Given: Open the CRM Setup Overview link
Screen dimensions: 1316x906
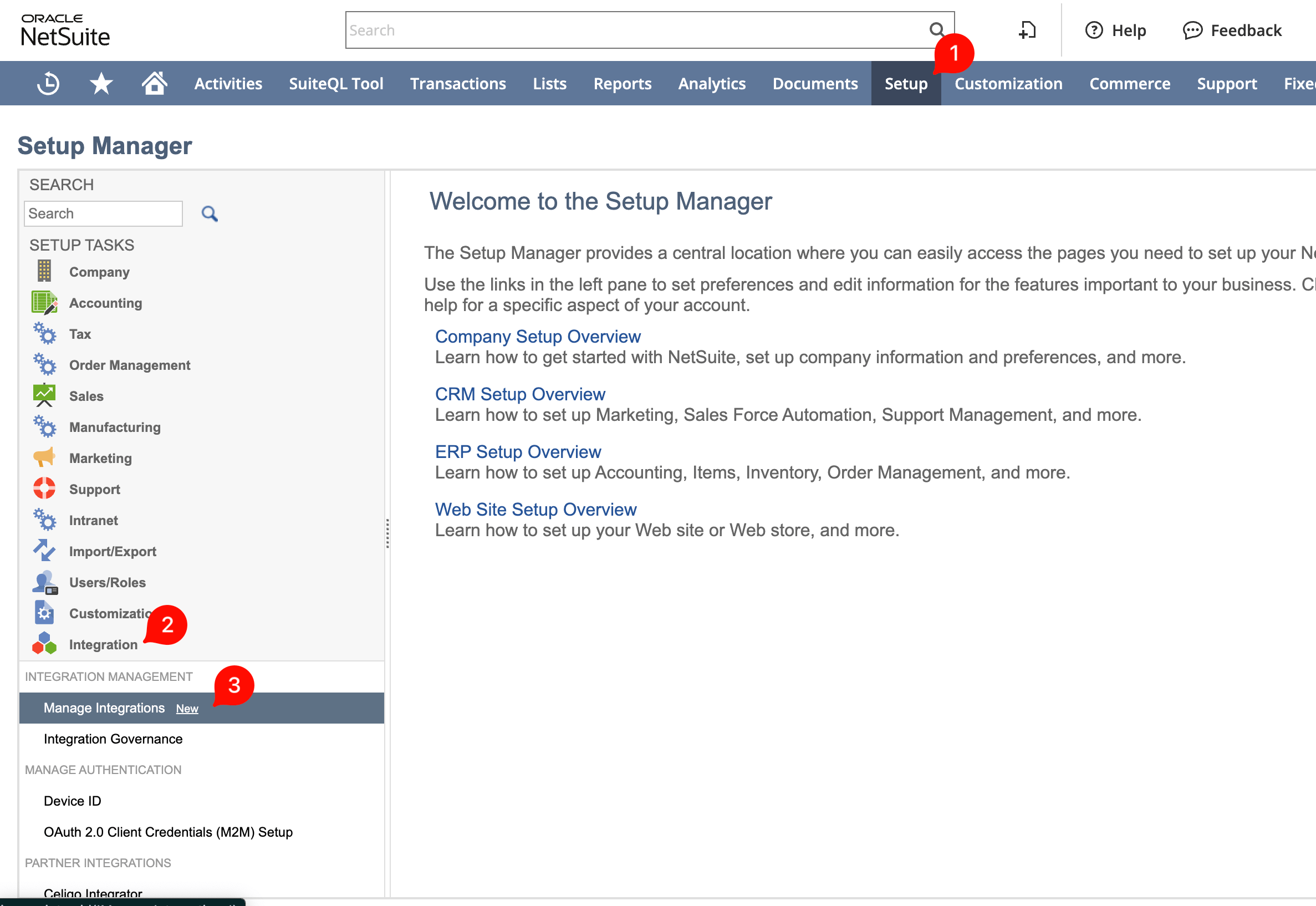Looking at the screenshot, I should [520, 394].
